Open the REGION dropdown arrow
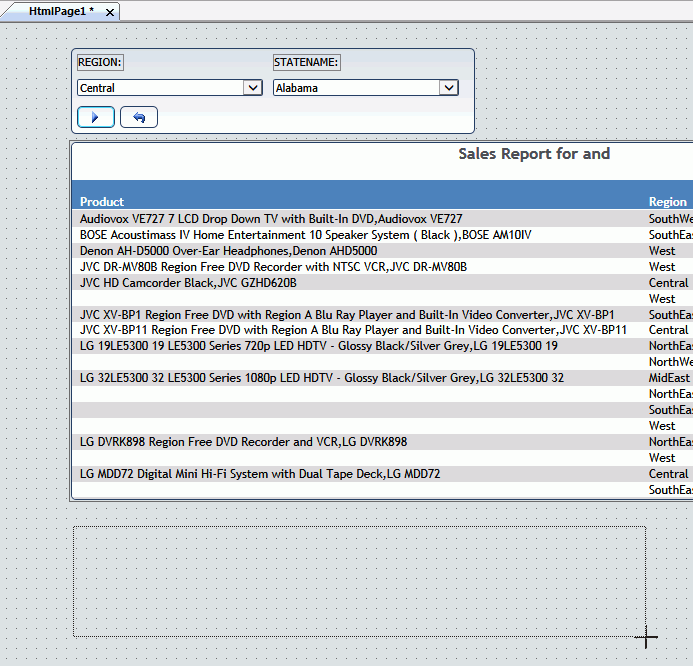 253,88
